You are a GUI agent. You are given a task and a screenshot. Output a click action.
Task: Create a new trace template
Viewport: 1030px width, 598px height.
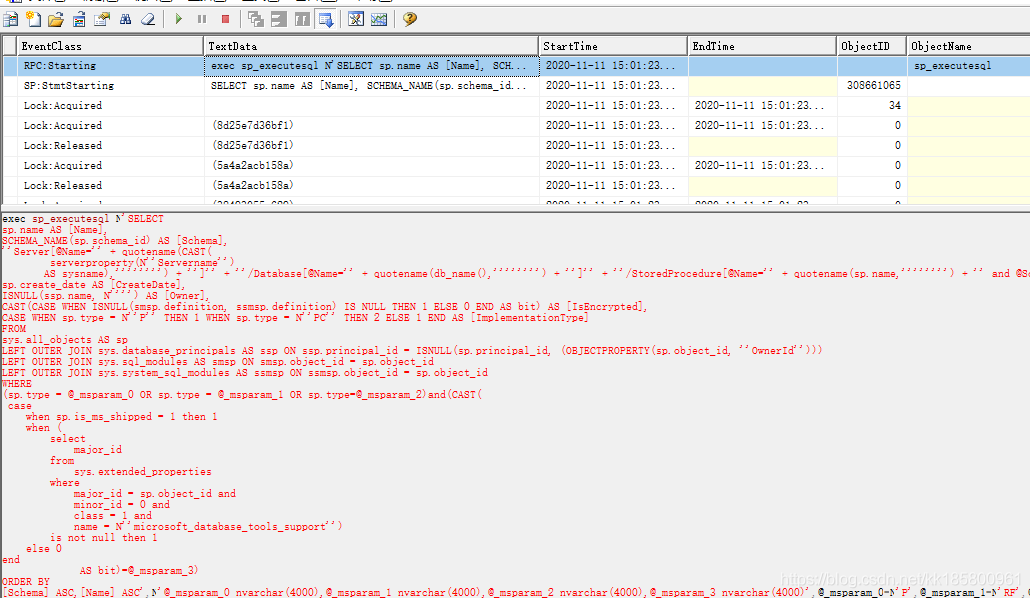(33, 19)
